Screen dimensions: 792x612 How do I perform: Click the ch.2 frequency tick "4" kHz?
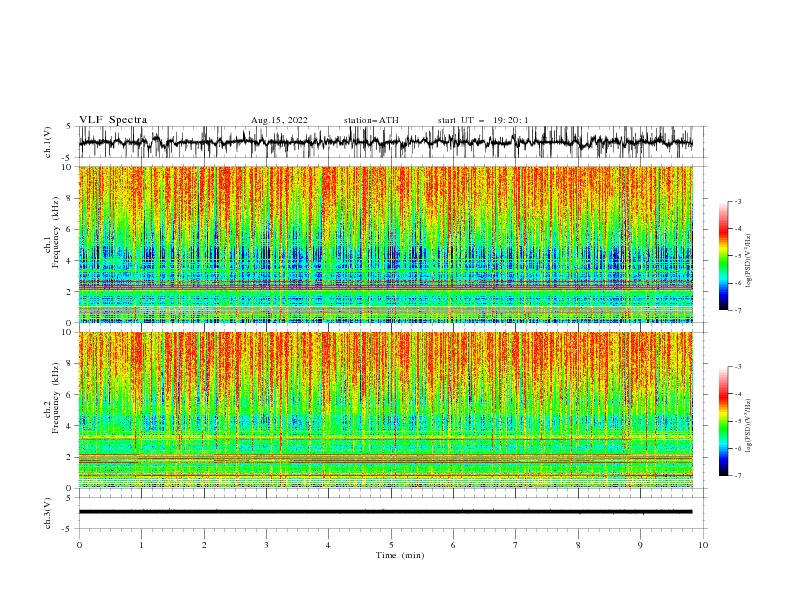coord(70,426)
